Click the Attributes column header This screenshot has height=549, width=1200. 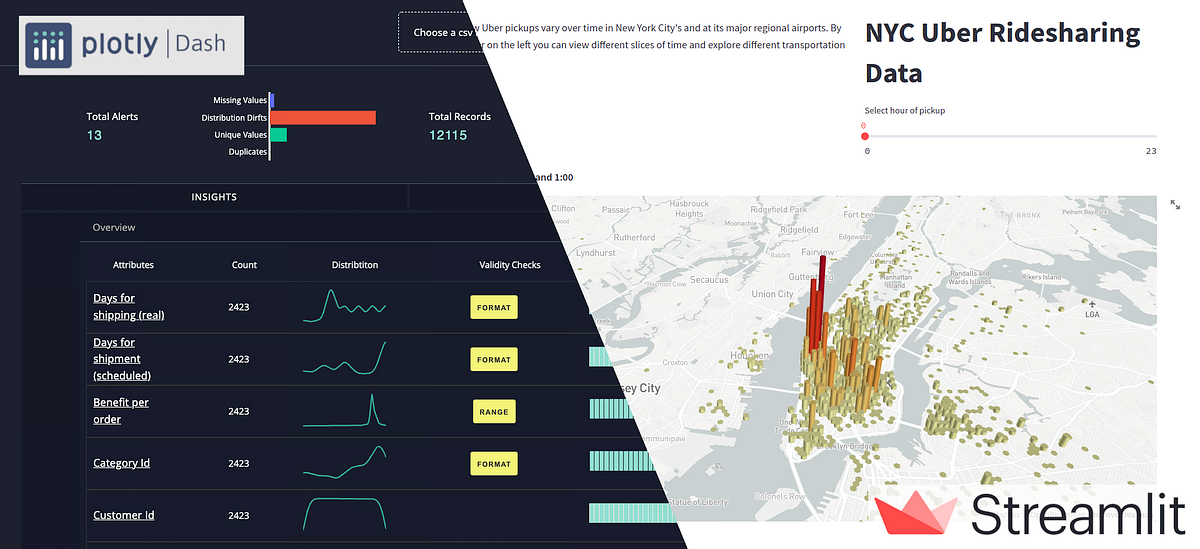(133, 265)
